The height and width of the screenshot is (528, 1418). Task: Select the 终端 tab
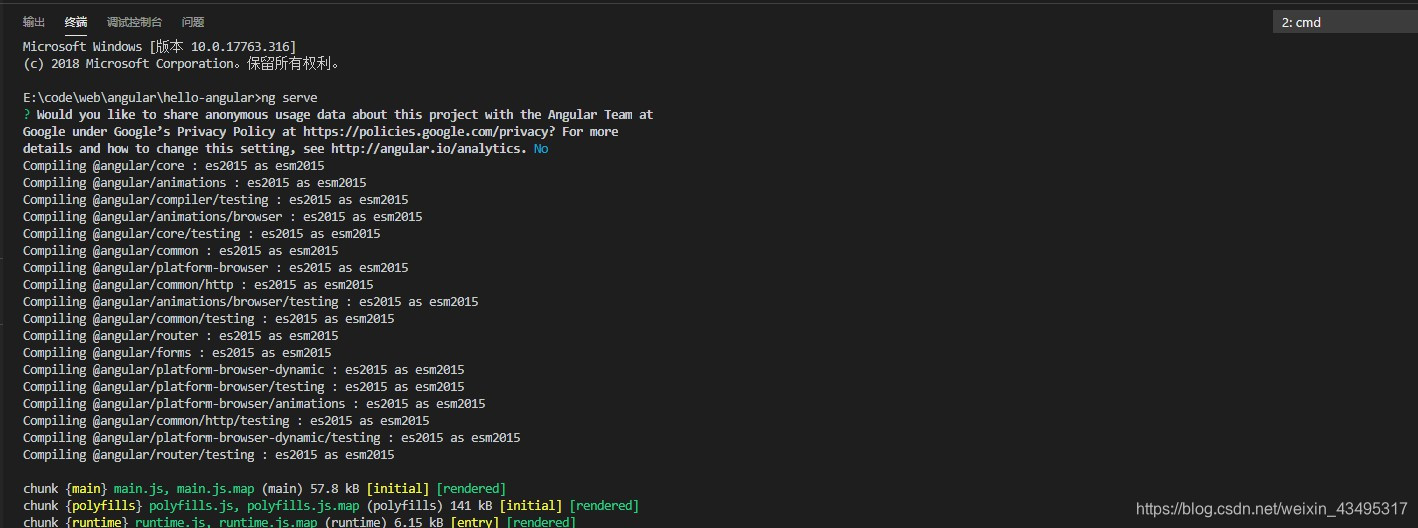[76, 22]
